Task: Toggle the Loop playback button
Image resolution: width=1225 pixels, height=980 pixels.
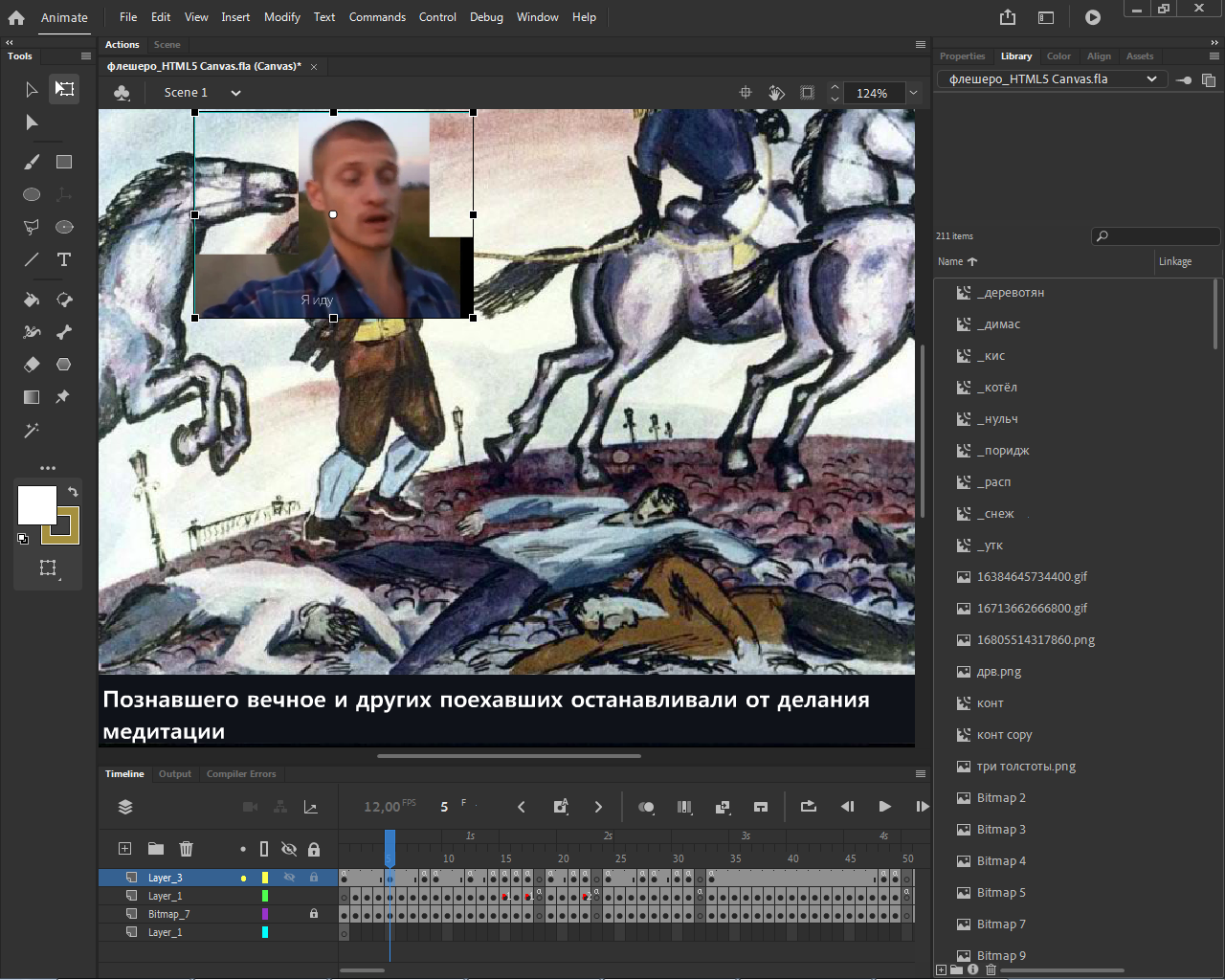Action: [x=809, y=807]
